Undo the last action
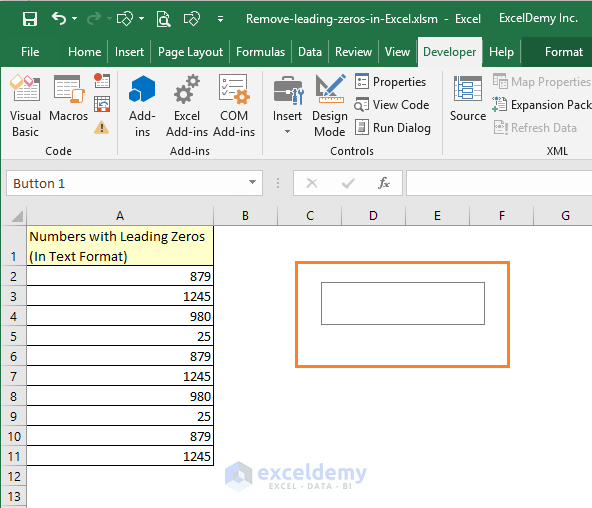This screenshot has height=508, width=592. (x=59, y=18)
